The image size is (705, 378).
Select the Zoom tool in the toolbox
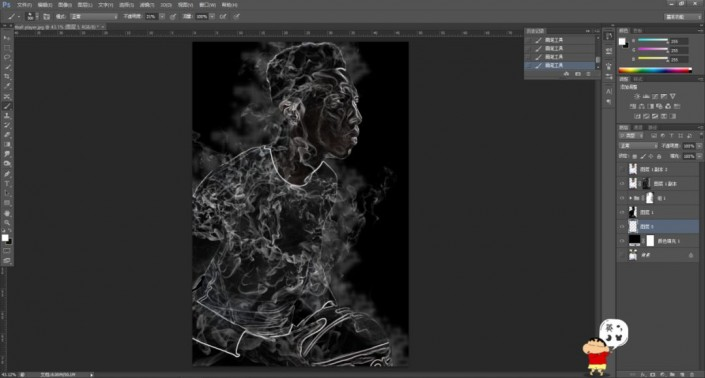pos(7,222)
